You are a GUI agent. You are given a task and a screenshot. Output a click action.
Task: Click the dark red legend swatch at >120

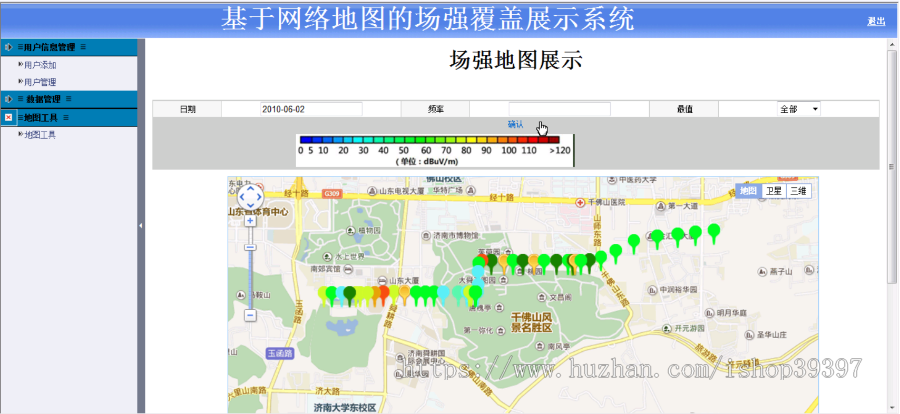point(553,140)
